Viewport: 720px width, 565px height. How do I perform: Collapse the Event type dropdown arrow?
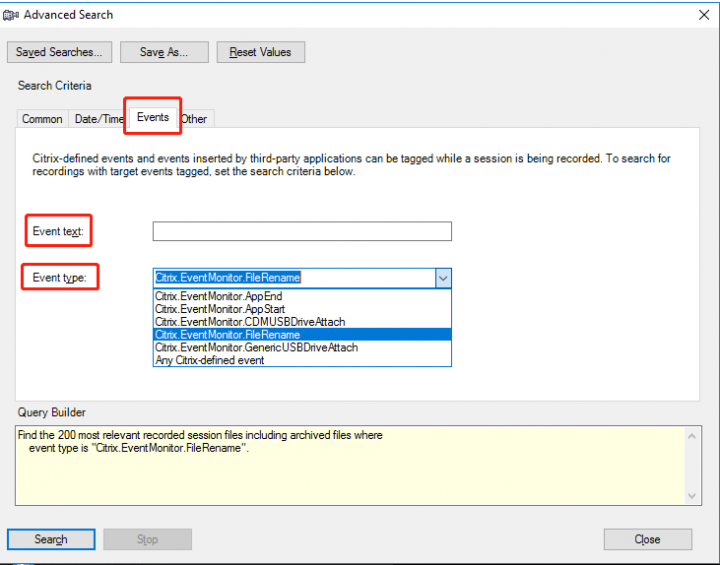443,278
